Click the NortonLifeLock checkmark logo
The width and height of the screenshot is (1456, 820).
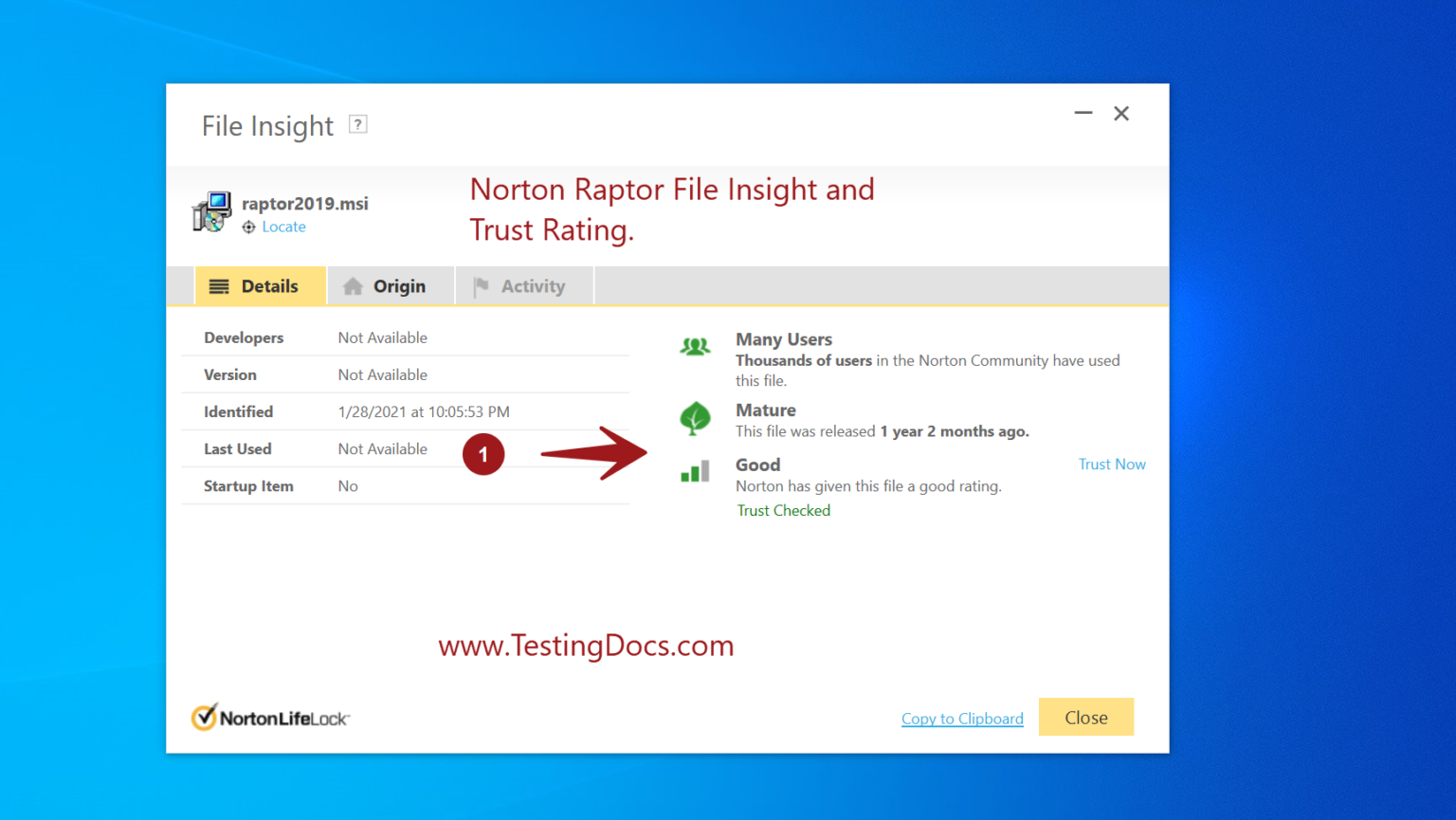tap(205, 717)
